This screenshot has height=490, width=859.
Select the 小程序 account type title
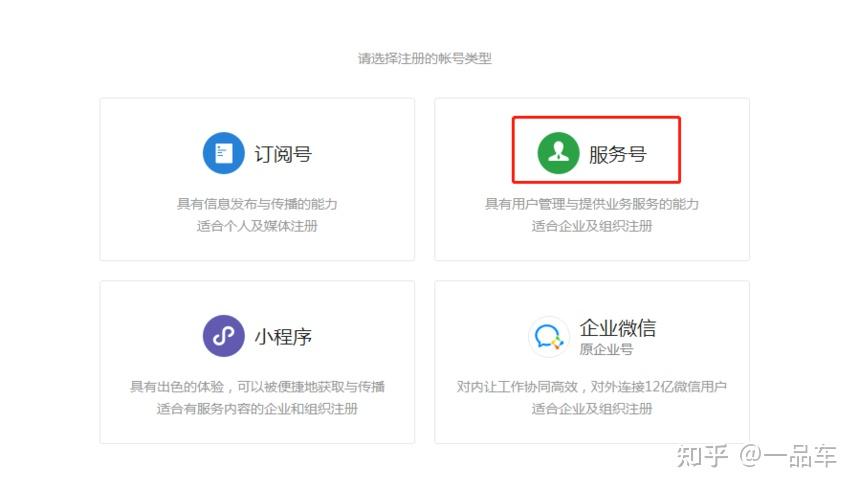(283, 337)
